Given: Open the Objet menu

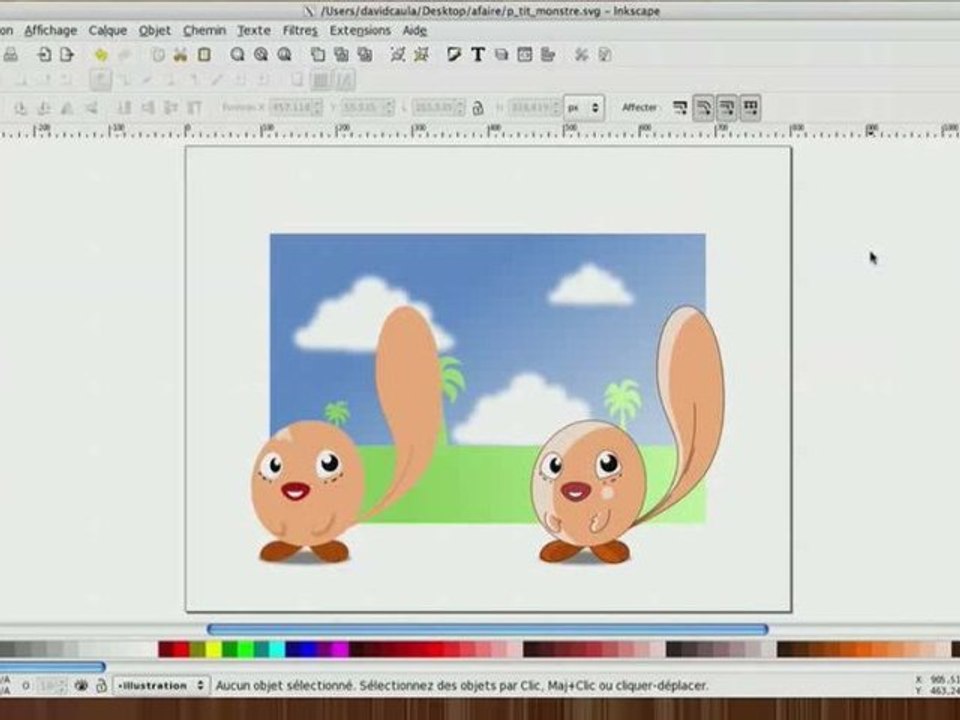Looking at the screenshot, I should click(155, 30).
